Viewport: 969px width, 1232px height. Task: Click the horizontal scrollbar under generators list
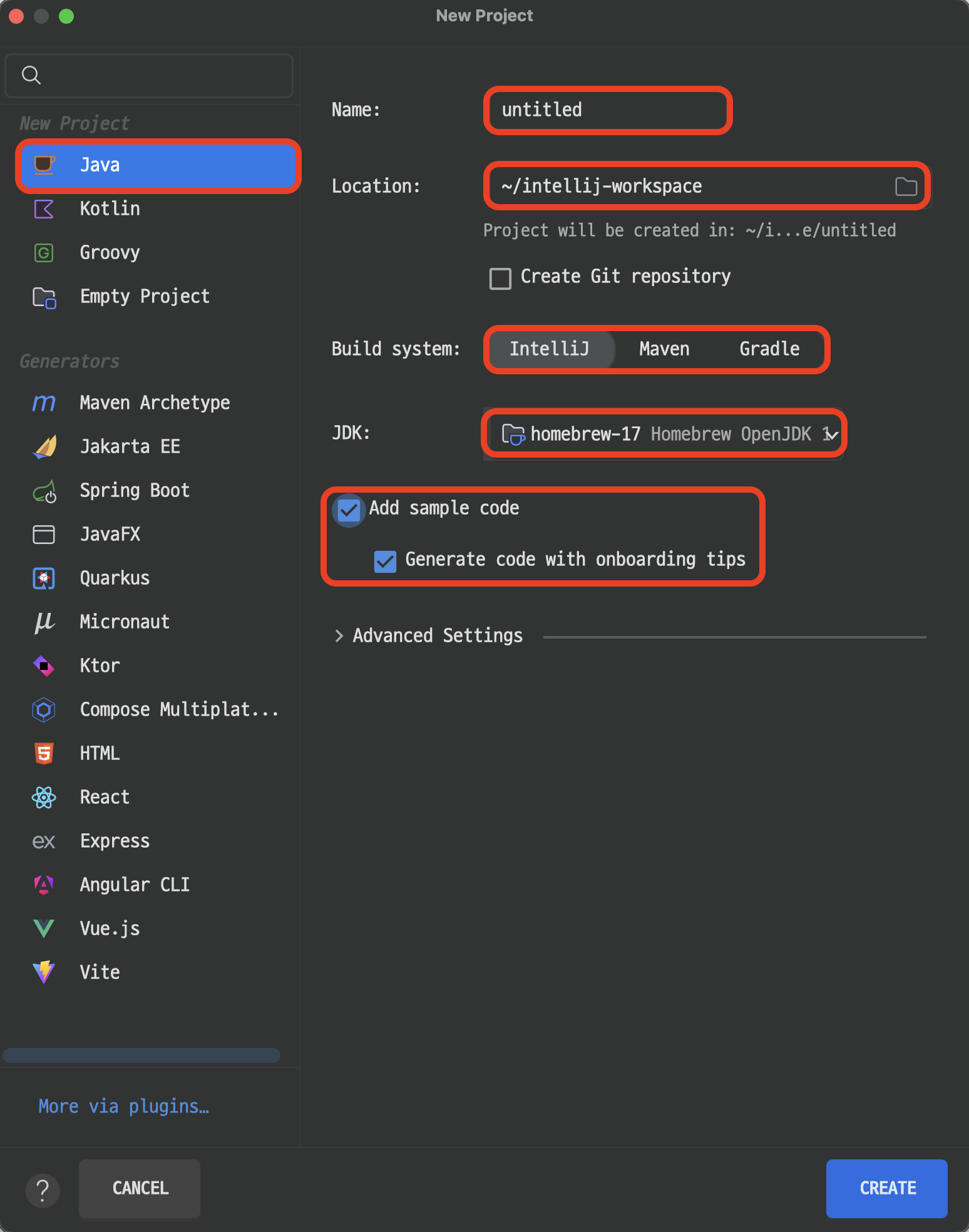click(x=141, y=1055)
